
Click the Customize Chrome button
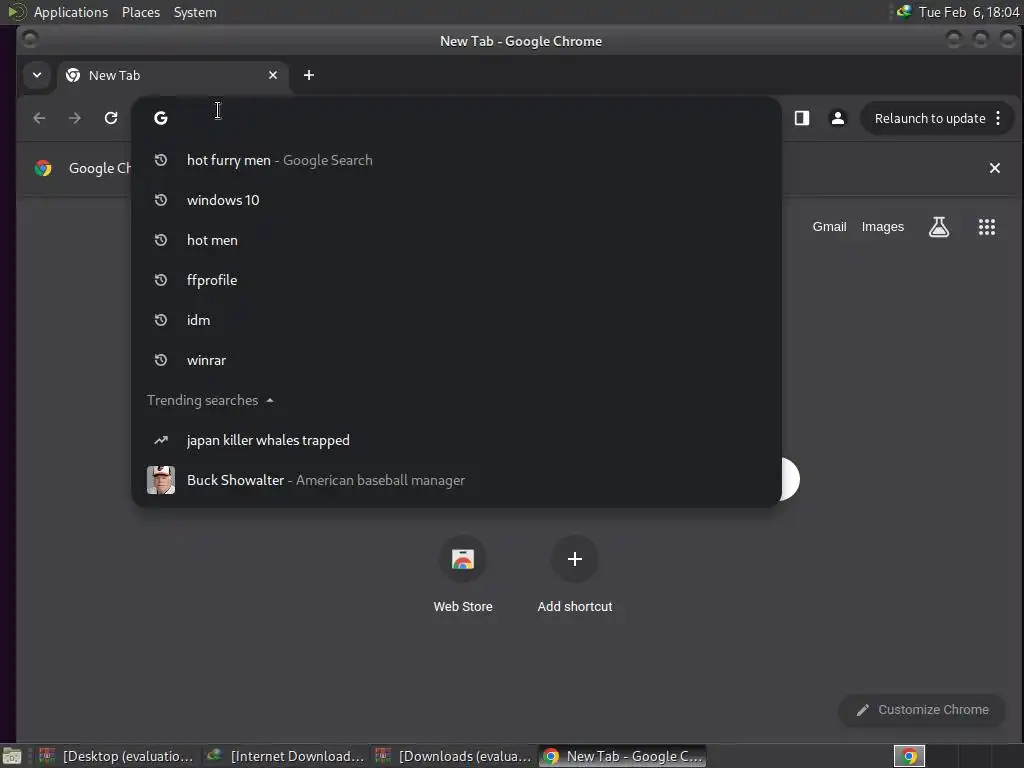pos(922,710)
